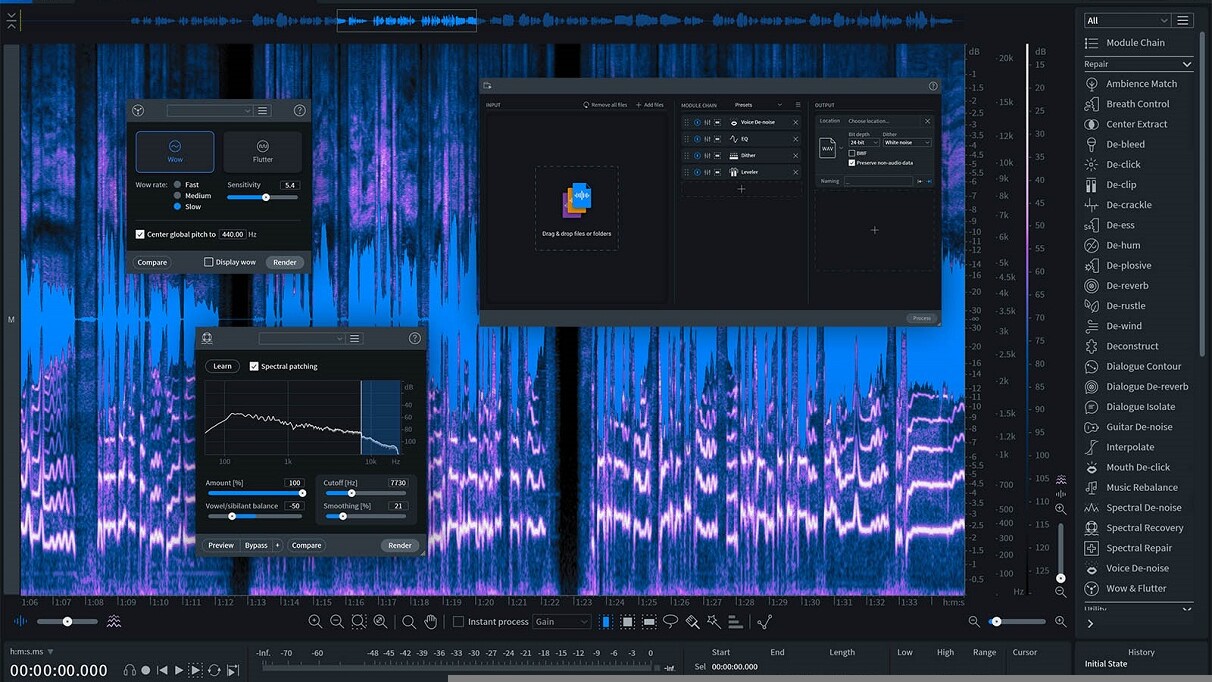The width and height of the screenshot is (1212, 682).
Task: Remove Voice De-noise from module chain
Action: (x=796, y=123)
